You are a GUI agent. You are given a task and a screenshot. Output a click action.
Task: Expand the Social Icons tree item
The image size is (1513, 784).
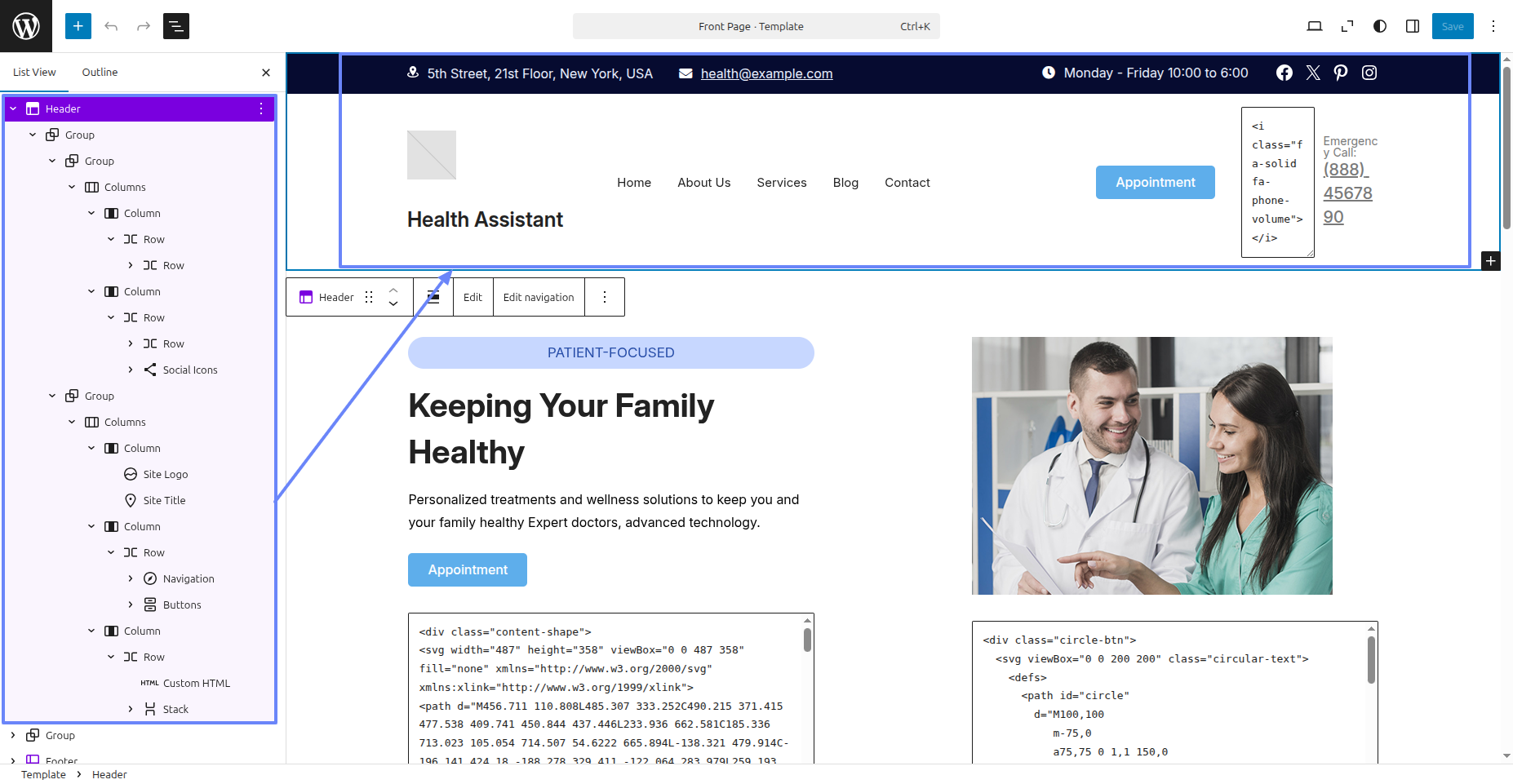131,370
